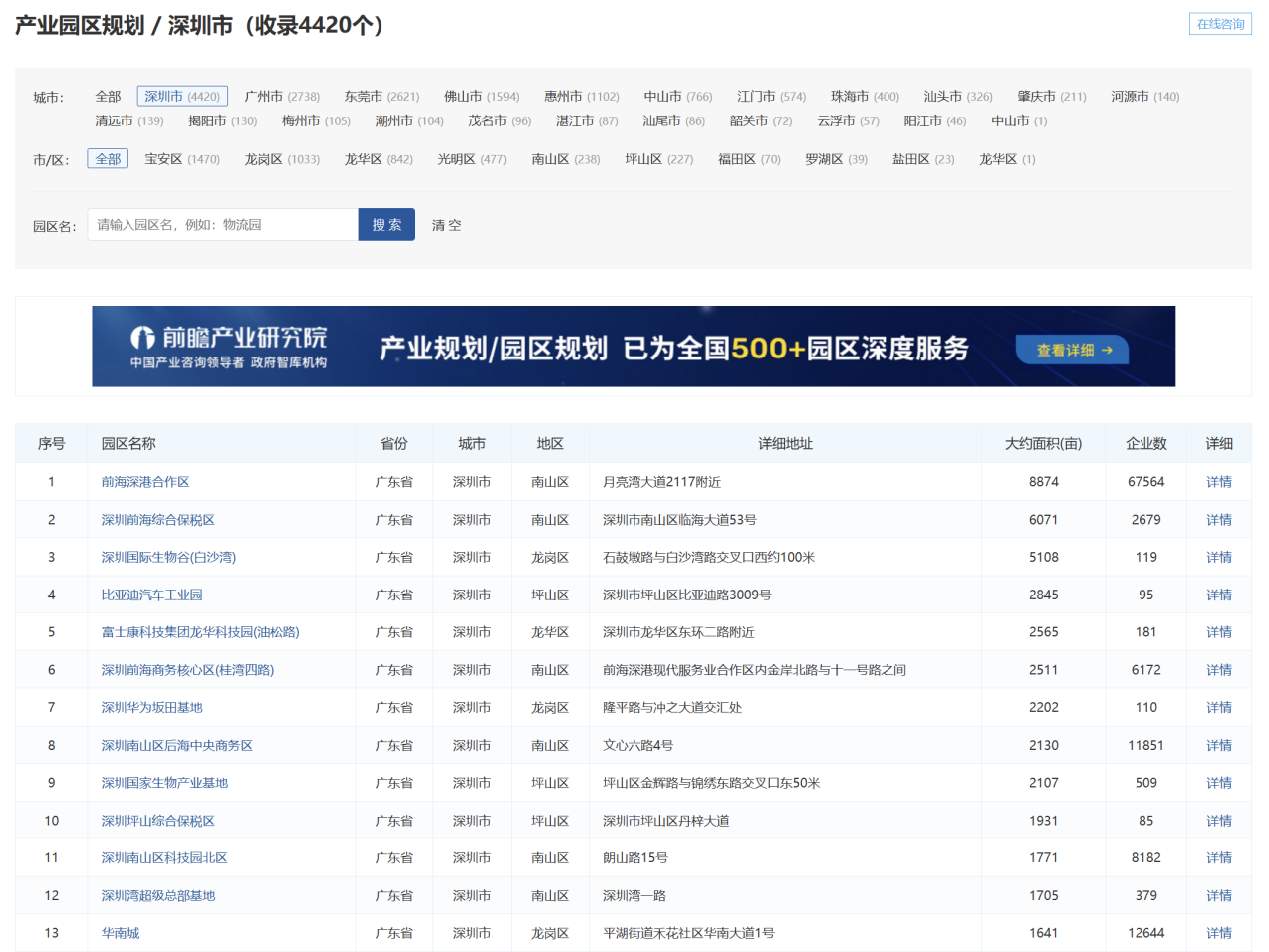The width and height of the screenshot is (1269, 952).
Task: Filter by district 龙华区 (1)
Action: click(1007, 159)
